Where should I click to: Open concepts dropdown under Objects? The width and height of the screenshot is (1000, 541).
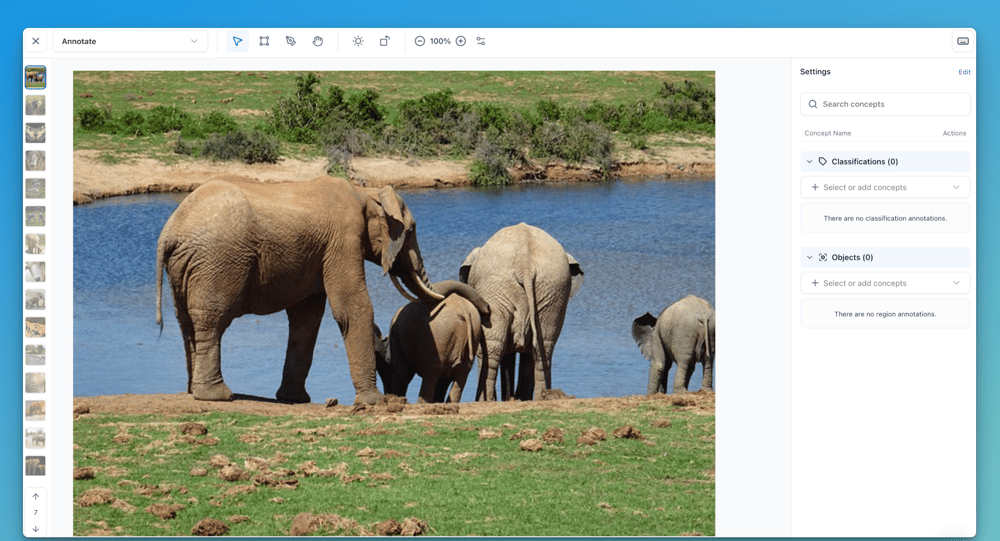tap(885, 283)
